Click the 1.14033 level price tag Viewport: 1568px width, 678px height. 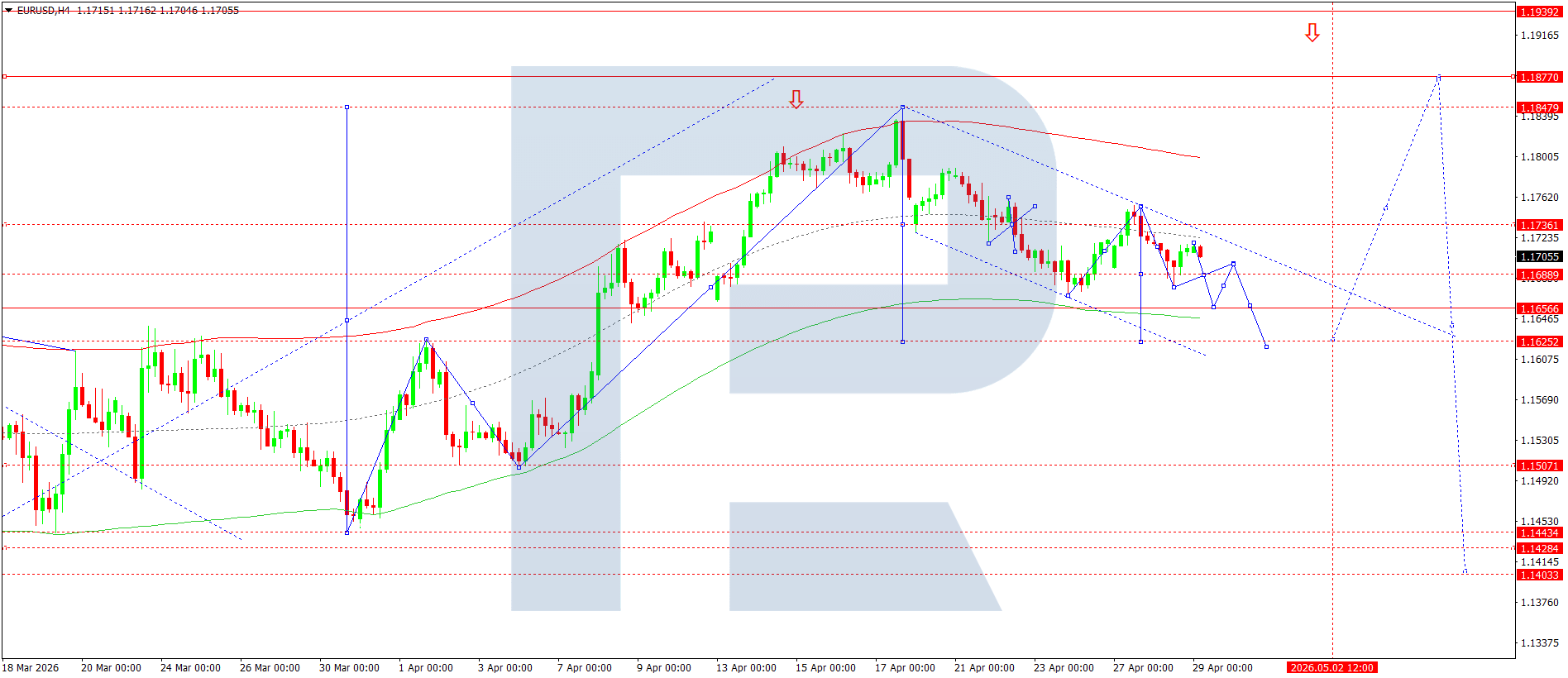[x=1539, y=575]
